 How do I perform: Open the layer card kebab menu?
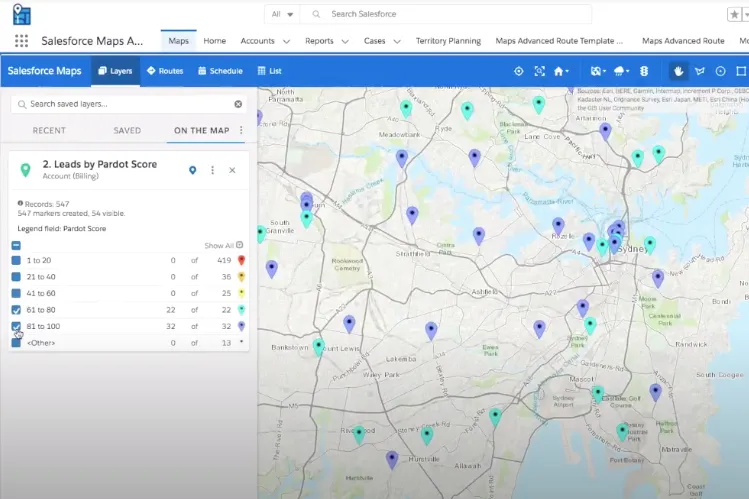click(x=213, y=170)
